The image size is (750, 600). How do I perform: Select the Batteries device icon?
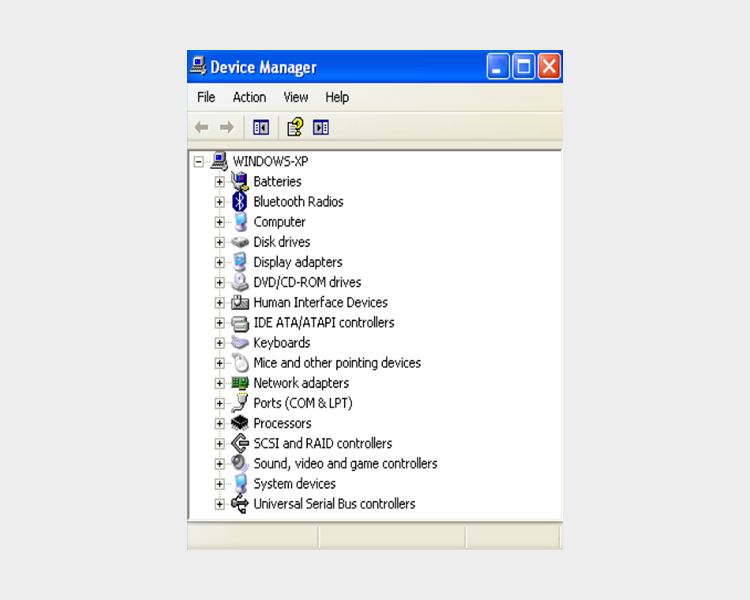239,182
